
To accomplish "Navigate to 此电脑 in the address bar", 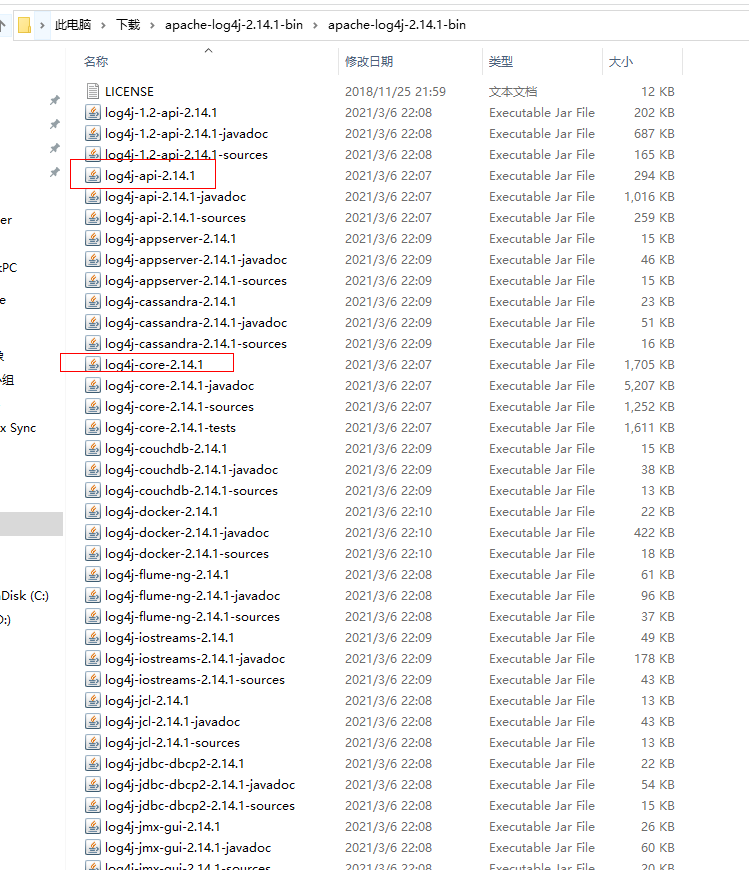I will (x=73, y=25).
